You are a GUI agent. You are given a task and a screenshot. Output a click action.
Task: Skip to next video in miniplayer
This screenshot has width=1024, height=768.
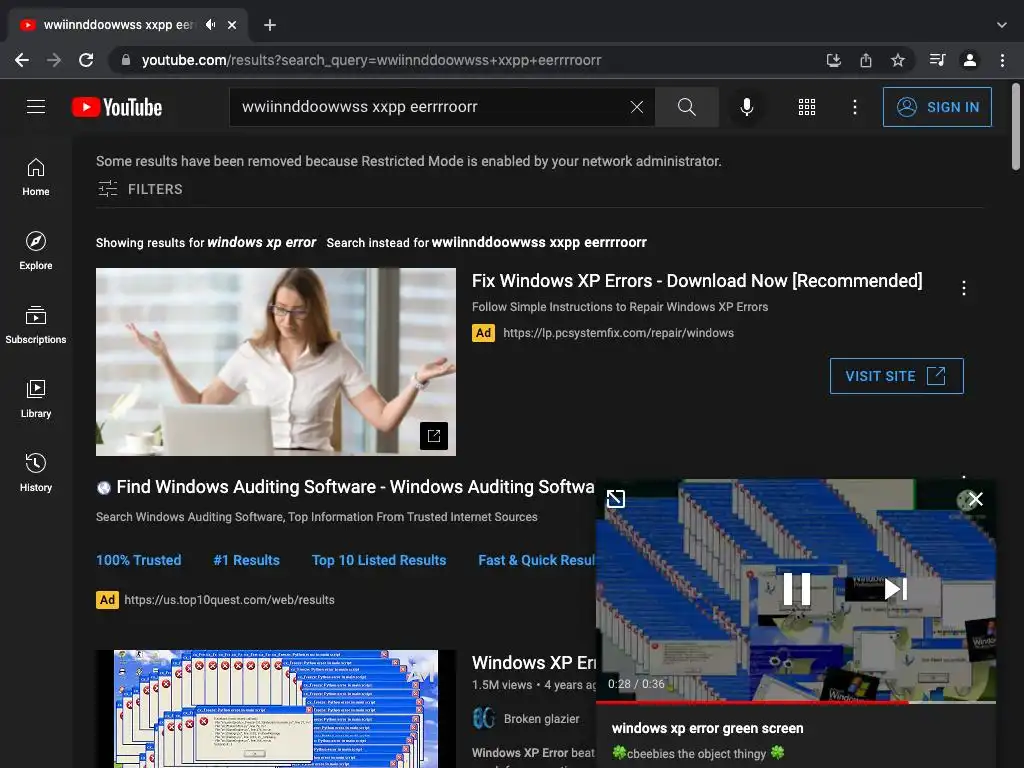895,589
